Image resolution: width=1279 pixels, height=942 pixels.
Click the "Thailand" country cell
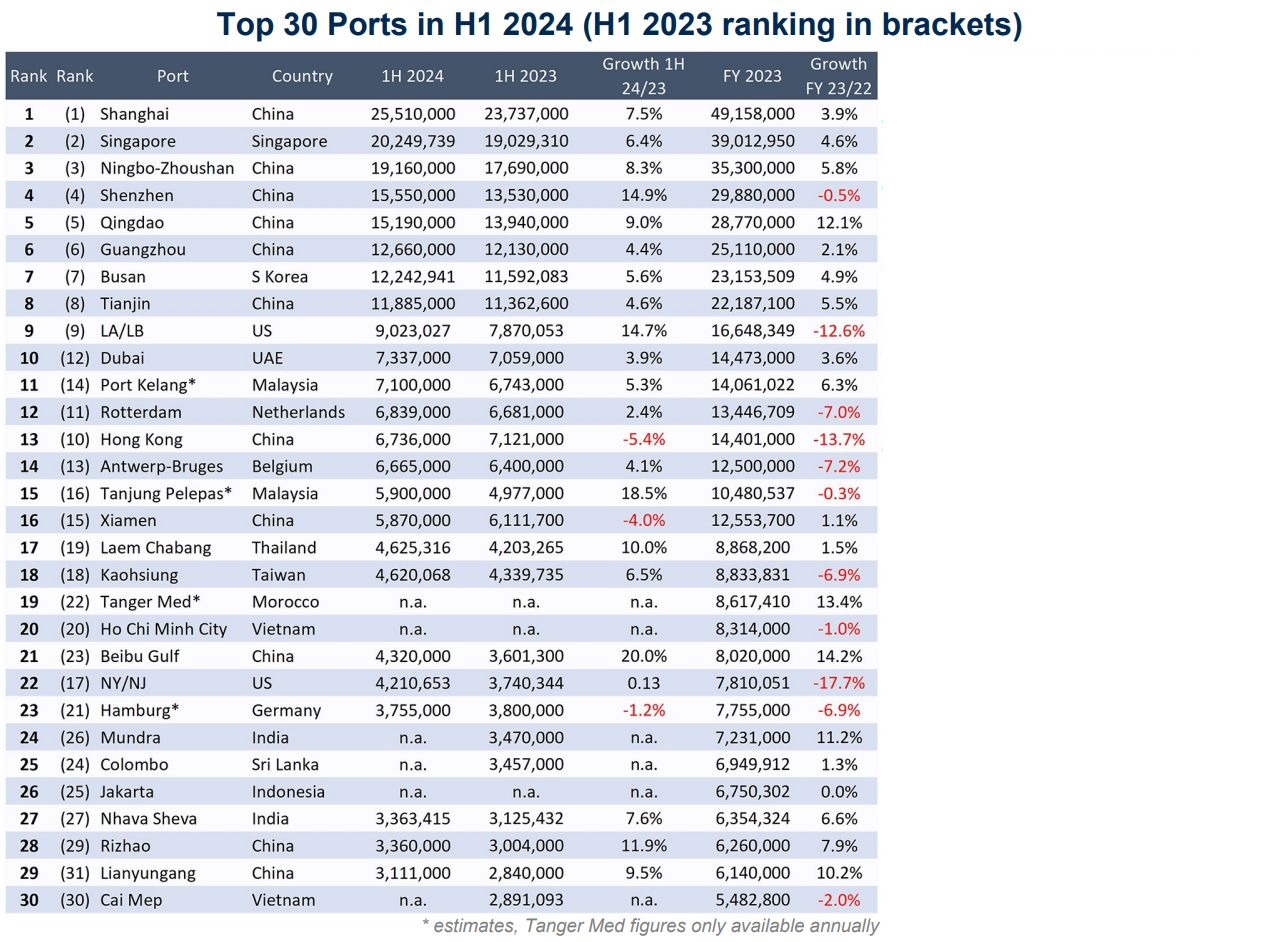(x=284, y=548)
